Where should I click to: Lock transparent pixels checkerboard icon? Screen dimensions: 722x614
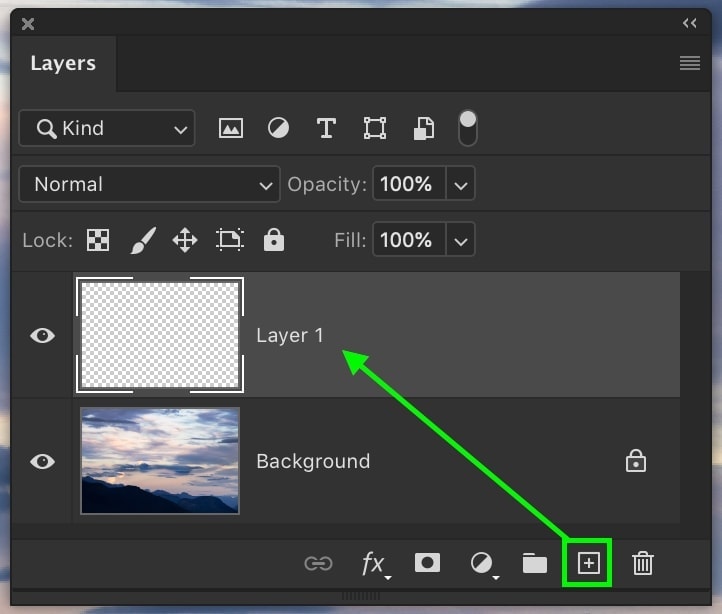click(x=98, y=240)
